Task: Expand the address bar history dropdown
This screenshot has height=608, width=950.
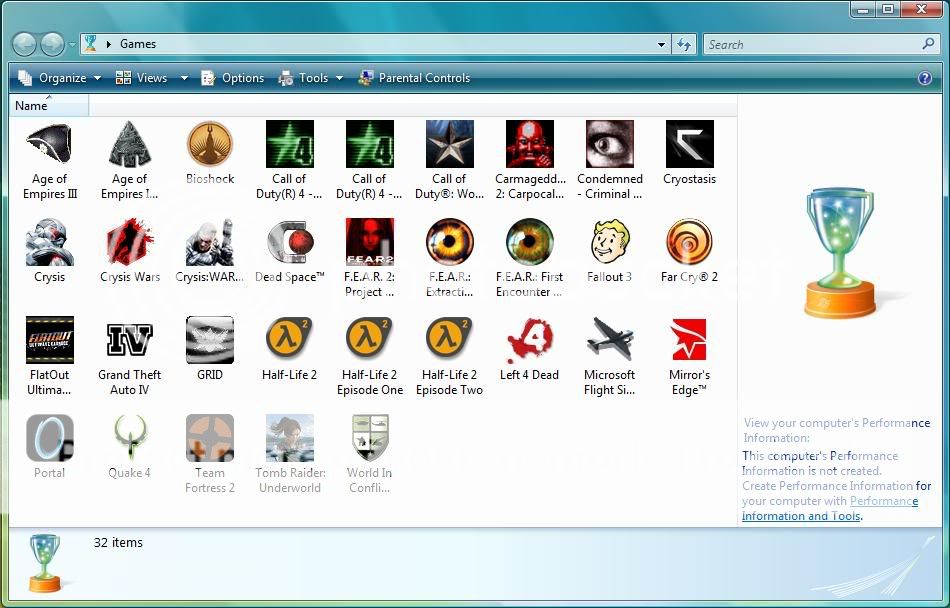Action: [662, 44]
